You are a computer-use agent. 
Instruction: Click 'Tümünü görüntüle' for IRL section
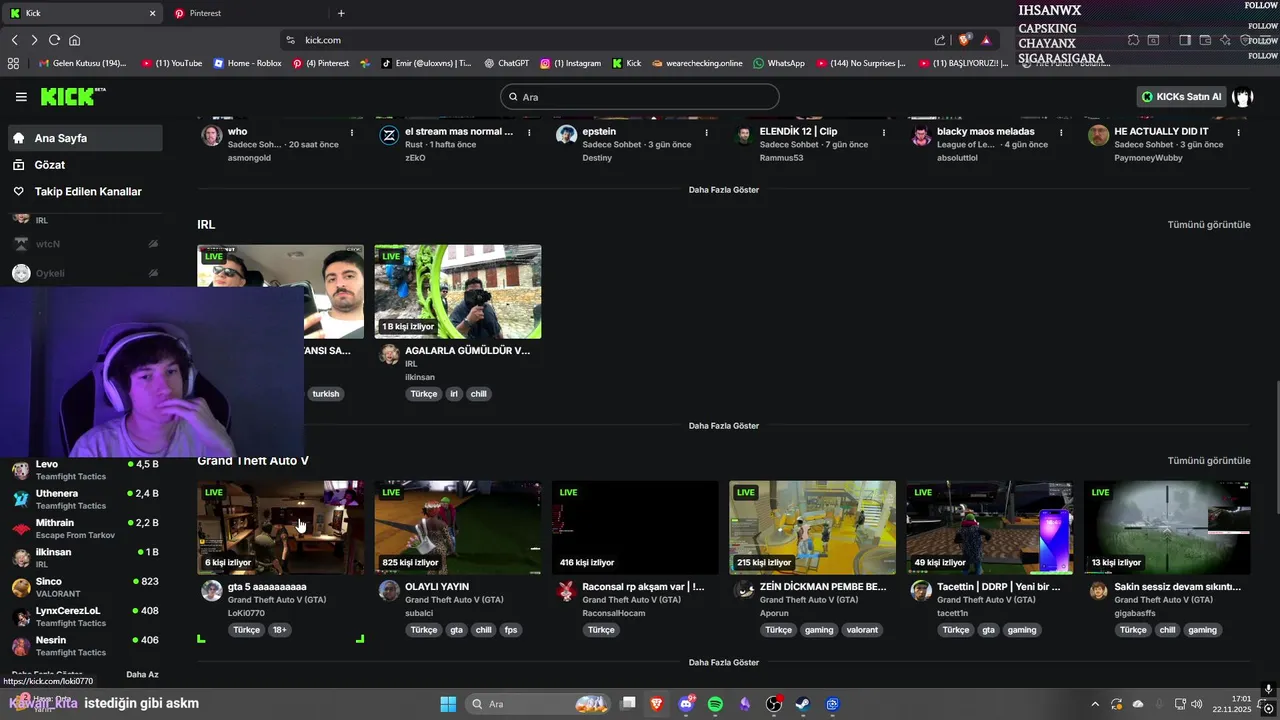point(1209,225)
